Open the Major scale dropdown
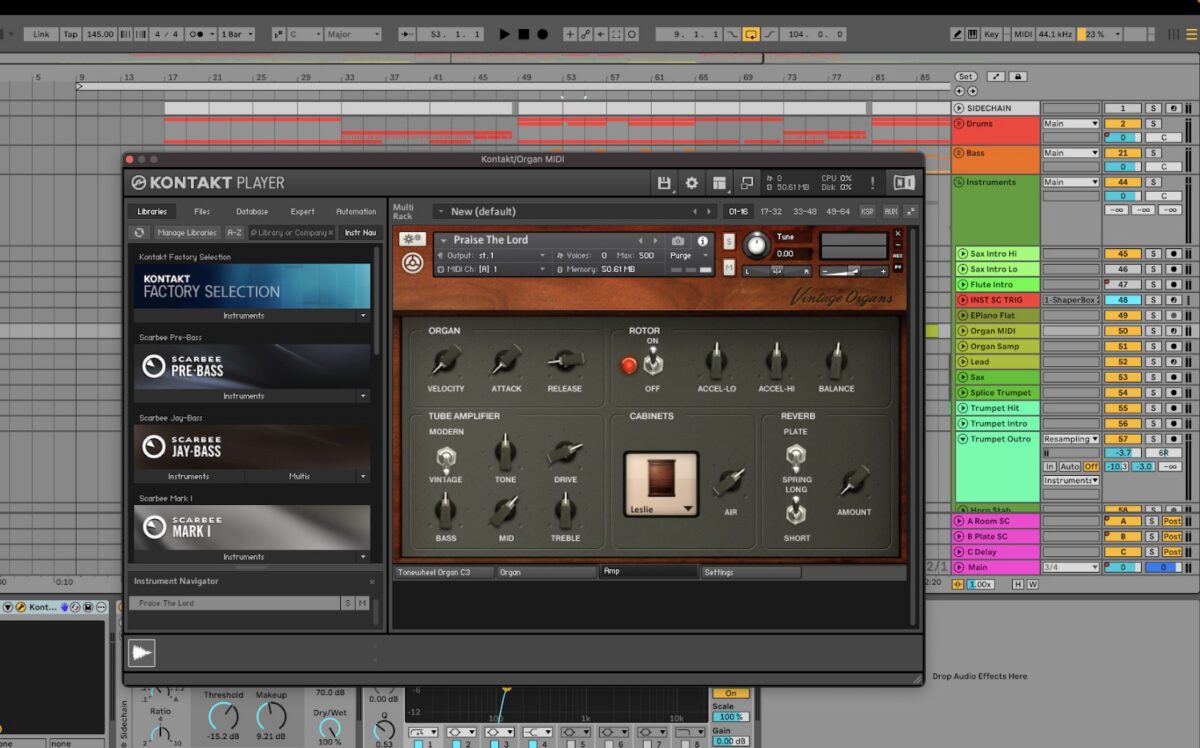The height and width of the screenshot is (748, 1200). tap(353, 34)
